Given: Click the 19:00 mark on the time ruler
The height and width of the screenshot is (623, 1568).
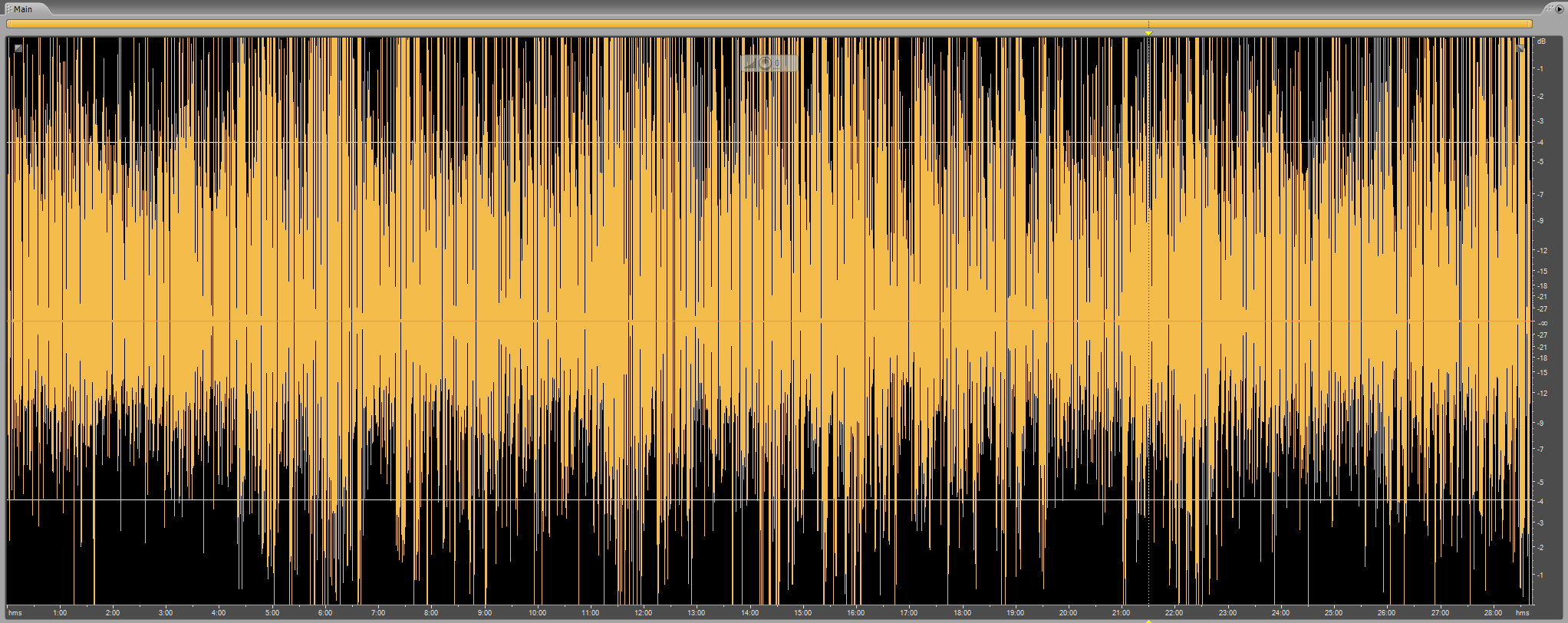Looking at the screenshot, I should coord(1015,612).
